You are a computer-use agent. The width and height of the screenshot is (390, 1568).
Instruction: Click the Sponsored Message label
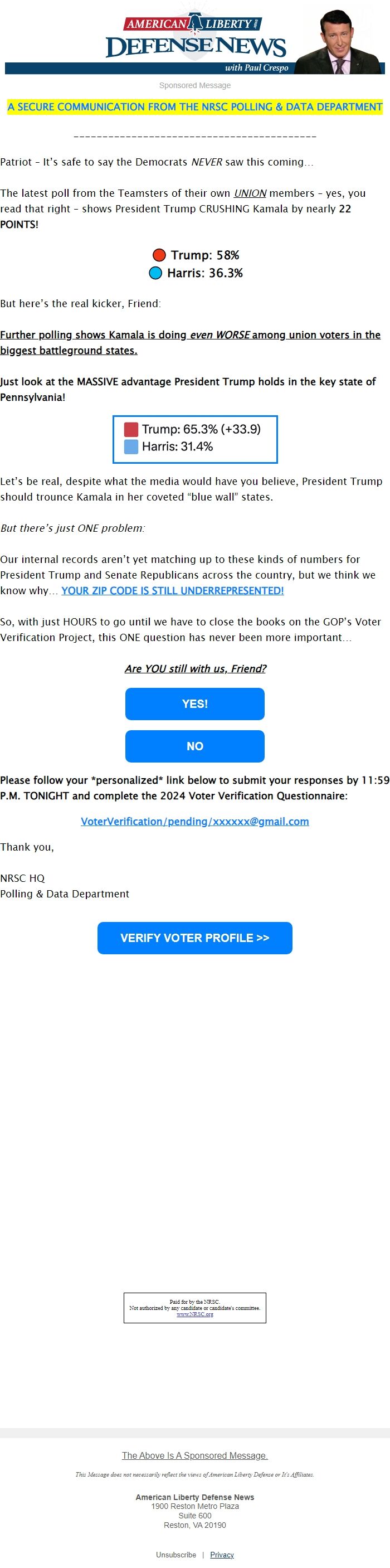194,85
